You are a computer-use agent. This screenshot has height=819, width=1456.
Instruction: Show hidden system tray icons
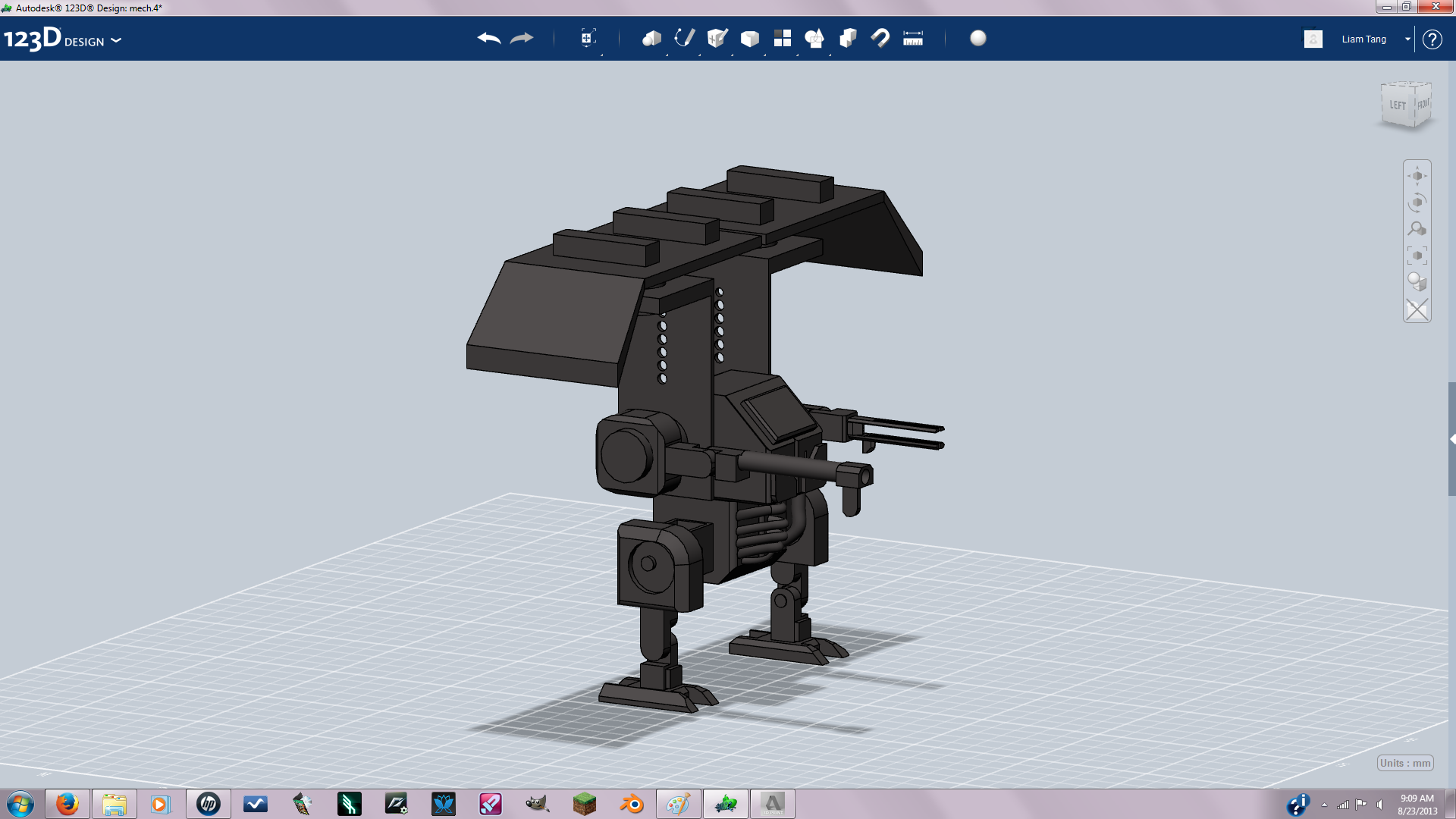(1324, 805)
